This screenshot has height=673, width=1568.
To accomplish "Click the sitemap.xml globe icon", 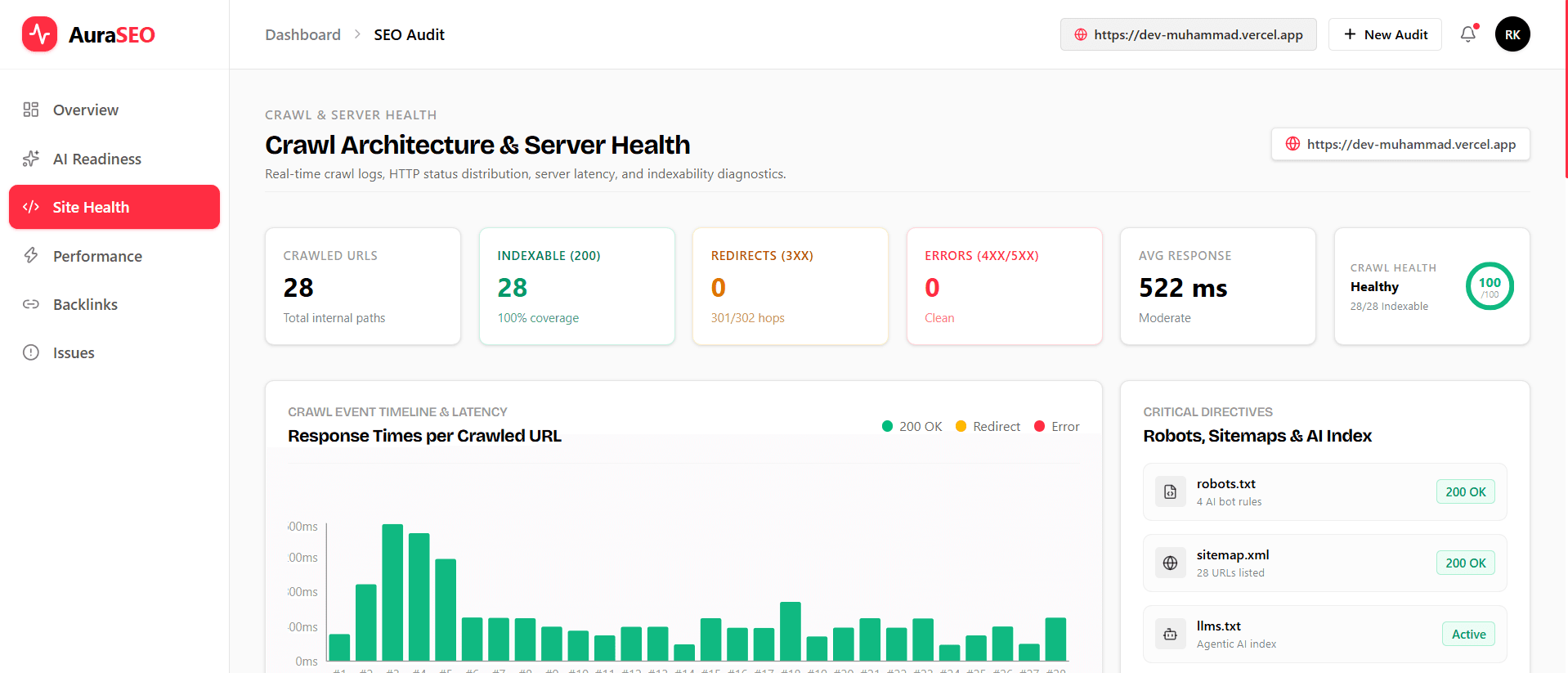I will [1170, 563].
